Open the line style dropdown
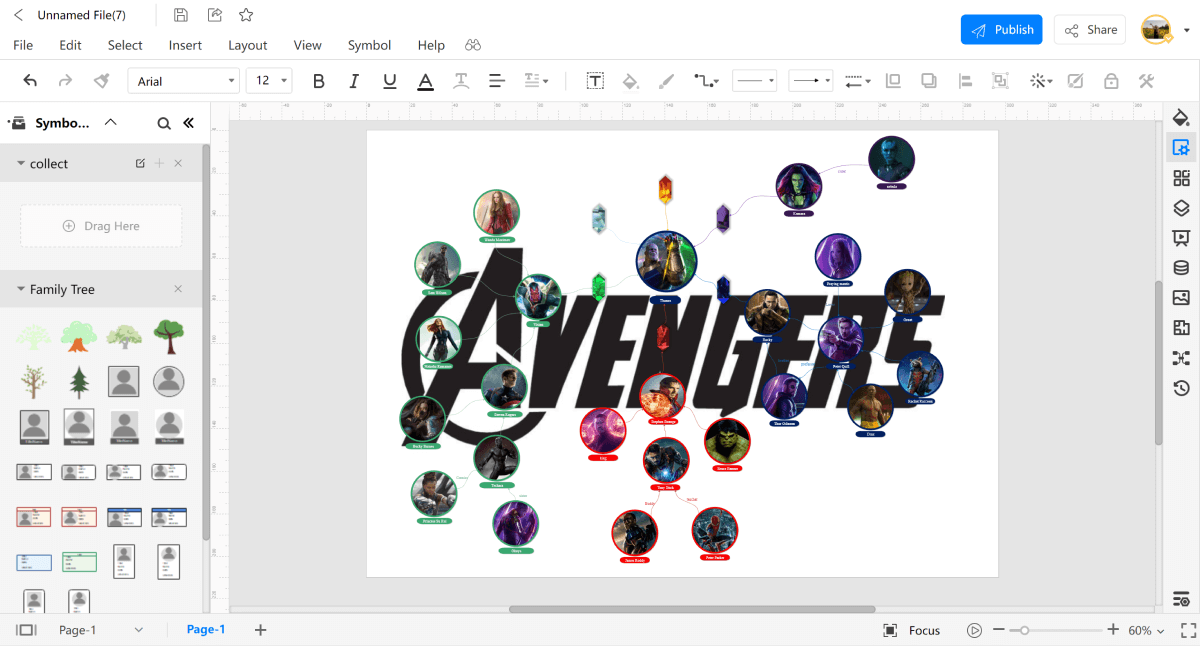The height and width of the screenshot is (646, 1200). [755, 81]
